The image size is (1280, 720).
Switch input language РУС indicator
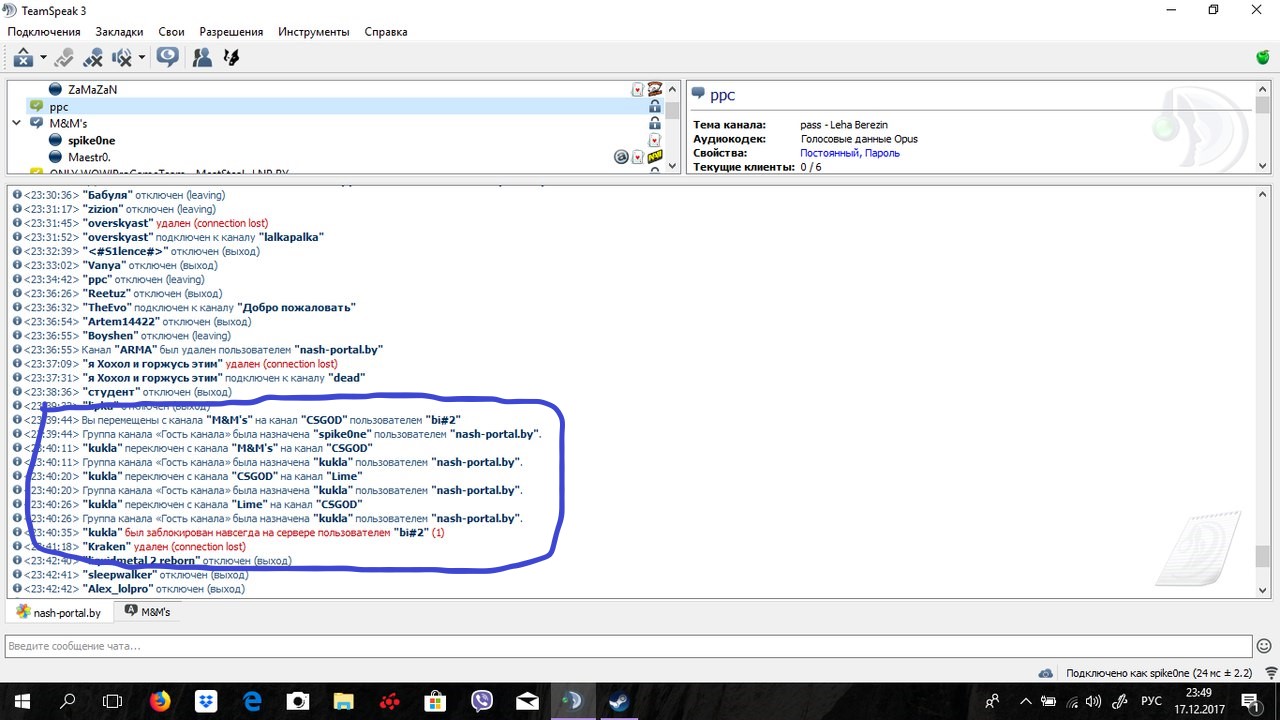coord(1152,701)
